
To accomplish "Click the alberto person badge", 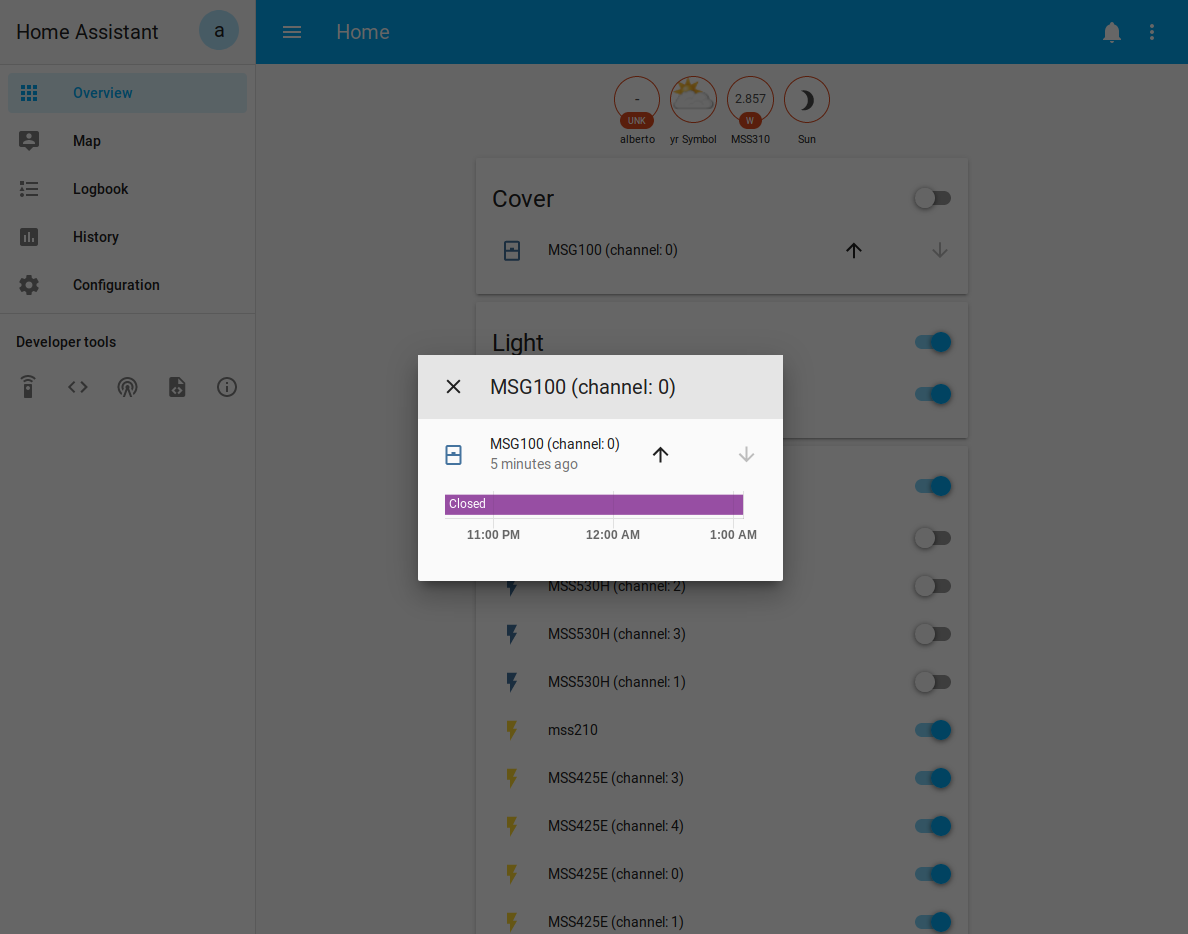I will tap(637, 110).
